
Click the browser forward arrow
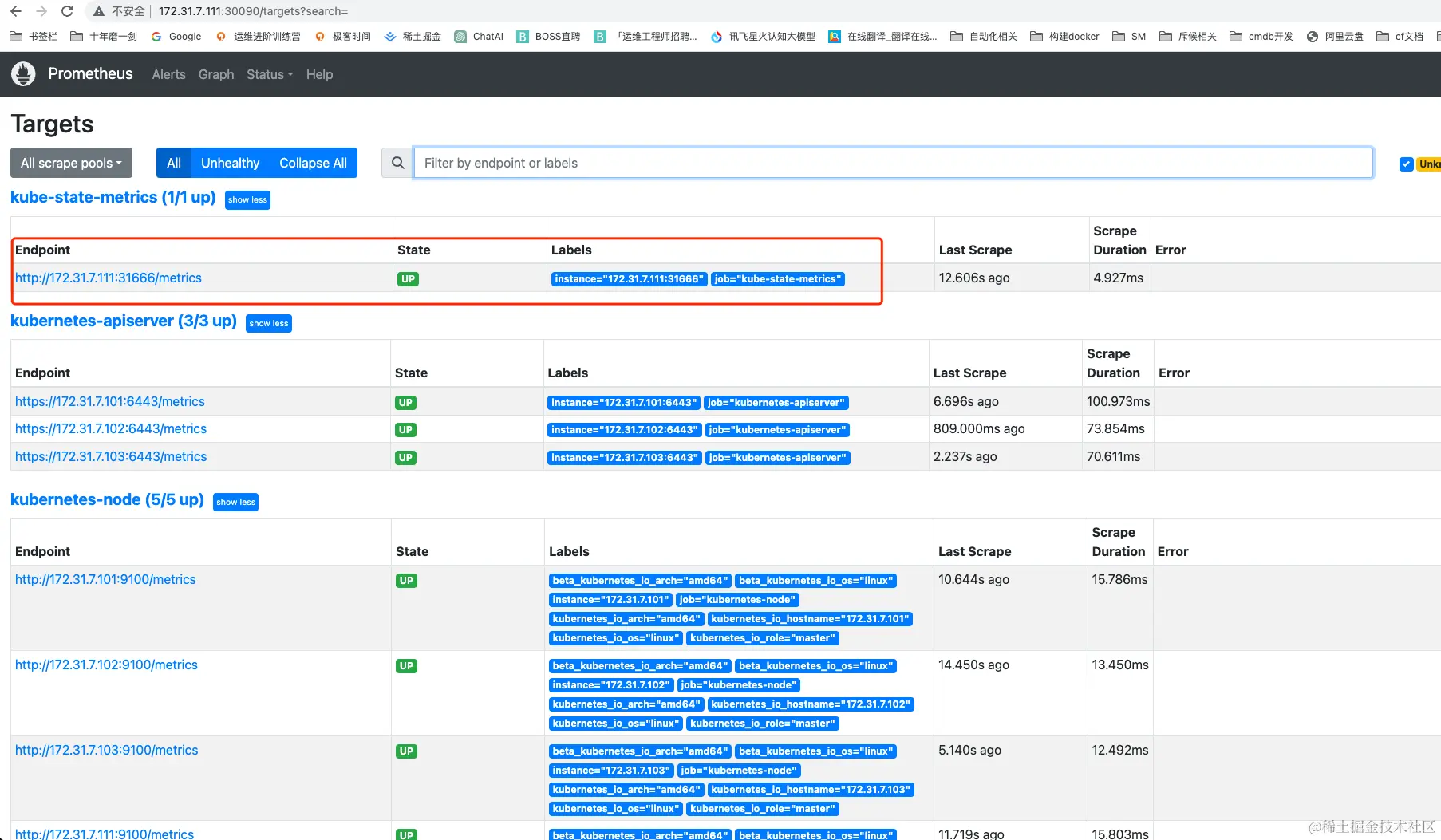(41, 11)
